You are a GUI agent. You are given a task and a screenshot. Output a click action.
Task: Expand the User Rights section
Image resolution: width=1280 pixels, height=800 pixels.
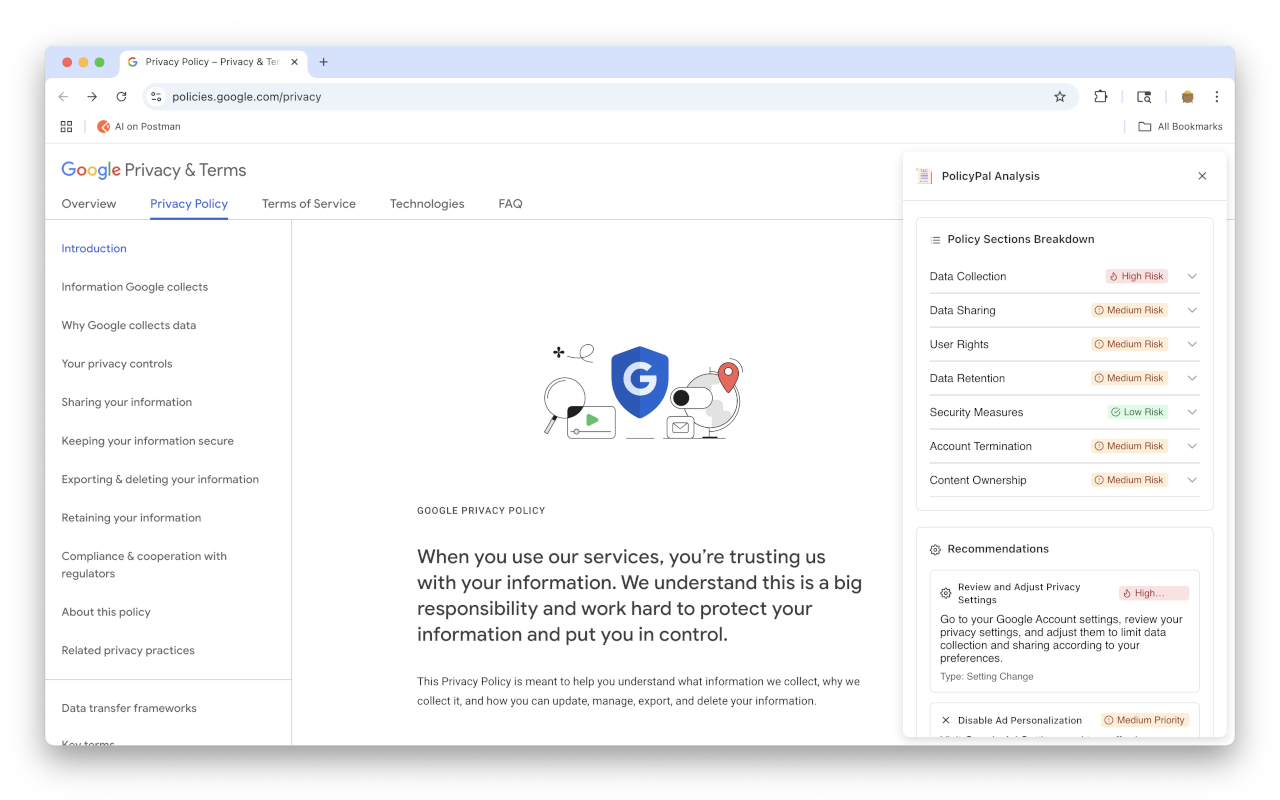point(1192,344)
